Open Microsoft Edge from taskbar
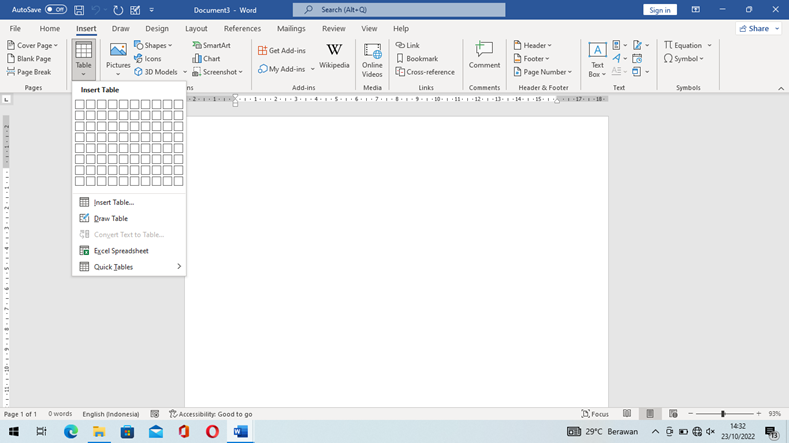This screenshot has width=789, height=443. point(71,431)
